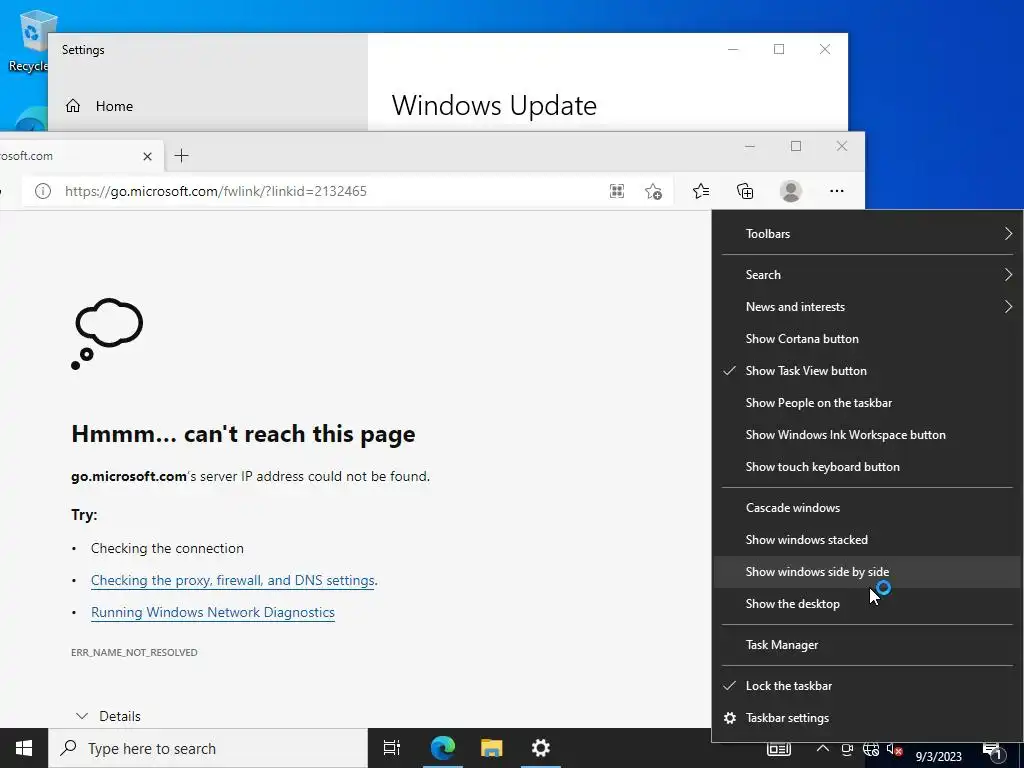Viewport: 1024px width, 768px height.
Task: Open Microsoft Edge from taskbar
Action: 442,748
